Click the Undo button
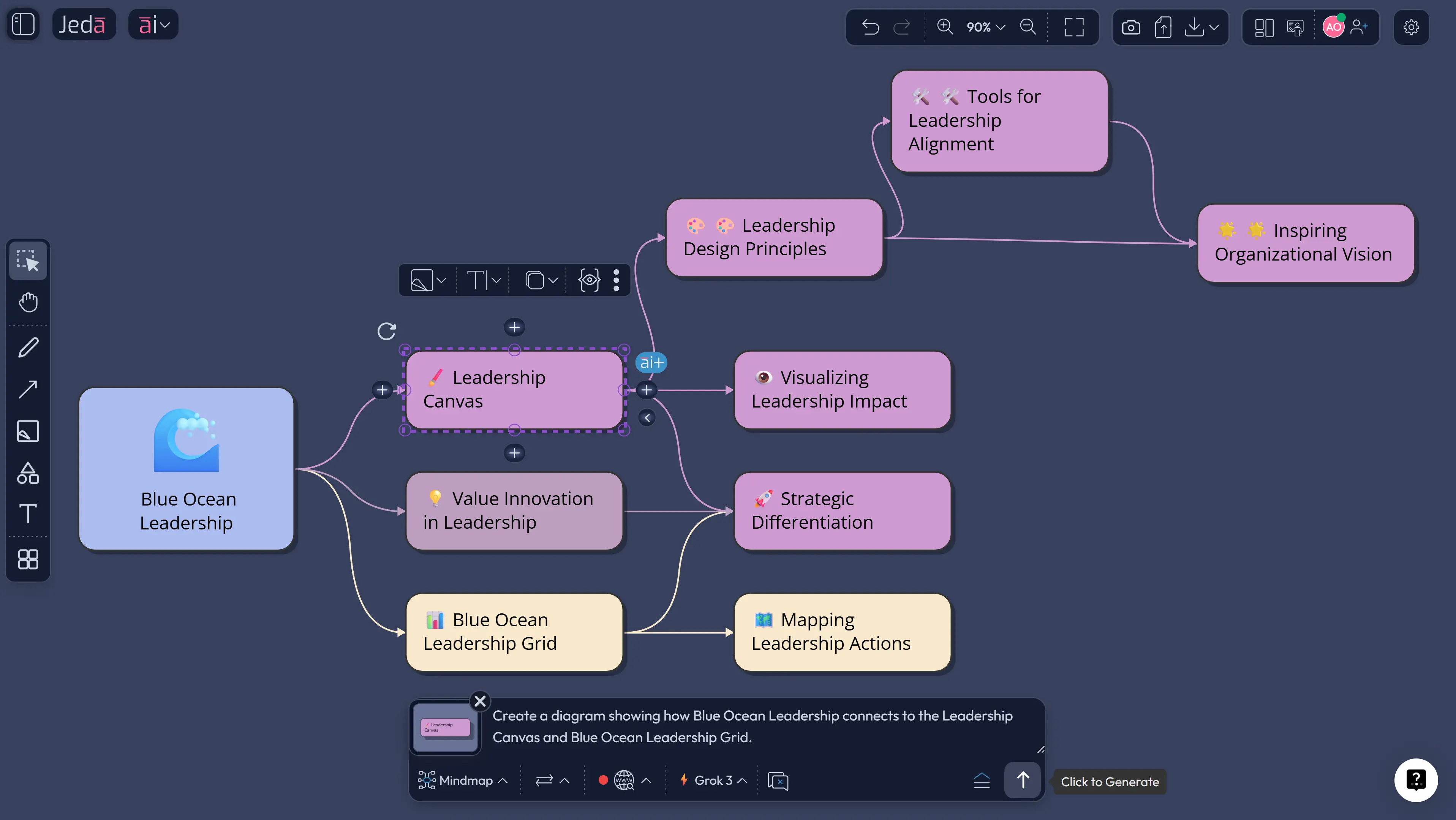The width and height of the screenshot is (1456, 820). point(870,27)
